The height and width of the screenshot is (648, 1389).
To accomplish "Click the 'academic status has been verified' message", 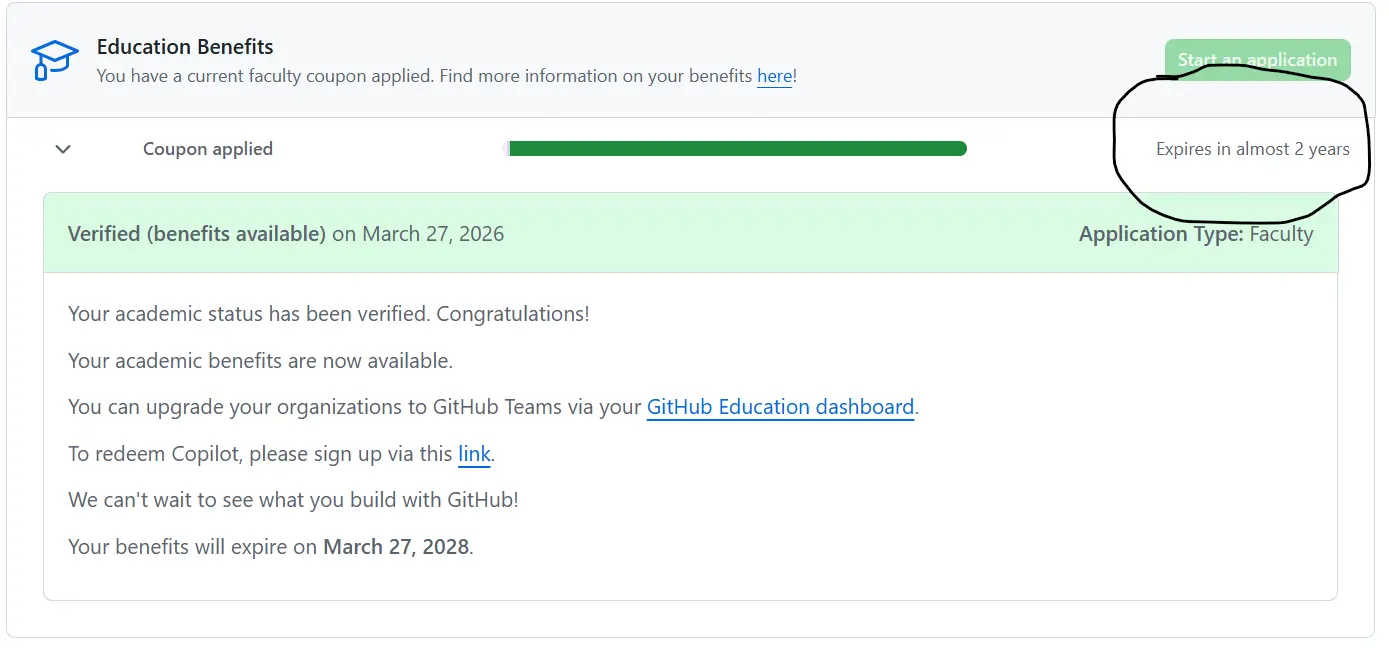I will [329, 314].
